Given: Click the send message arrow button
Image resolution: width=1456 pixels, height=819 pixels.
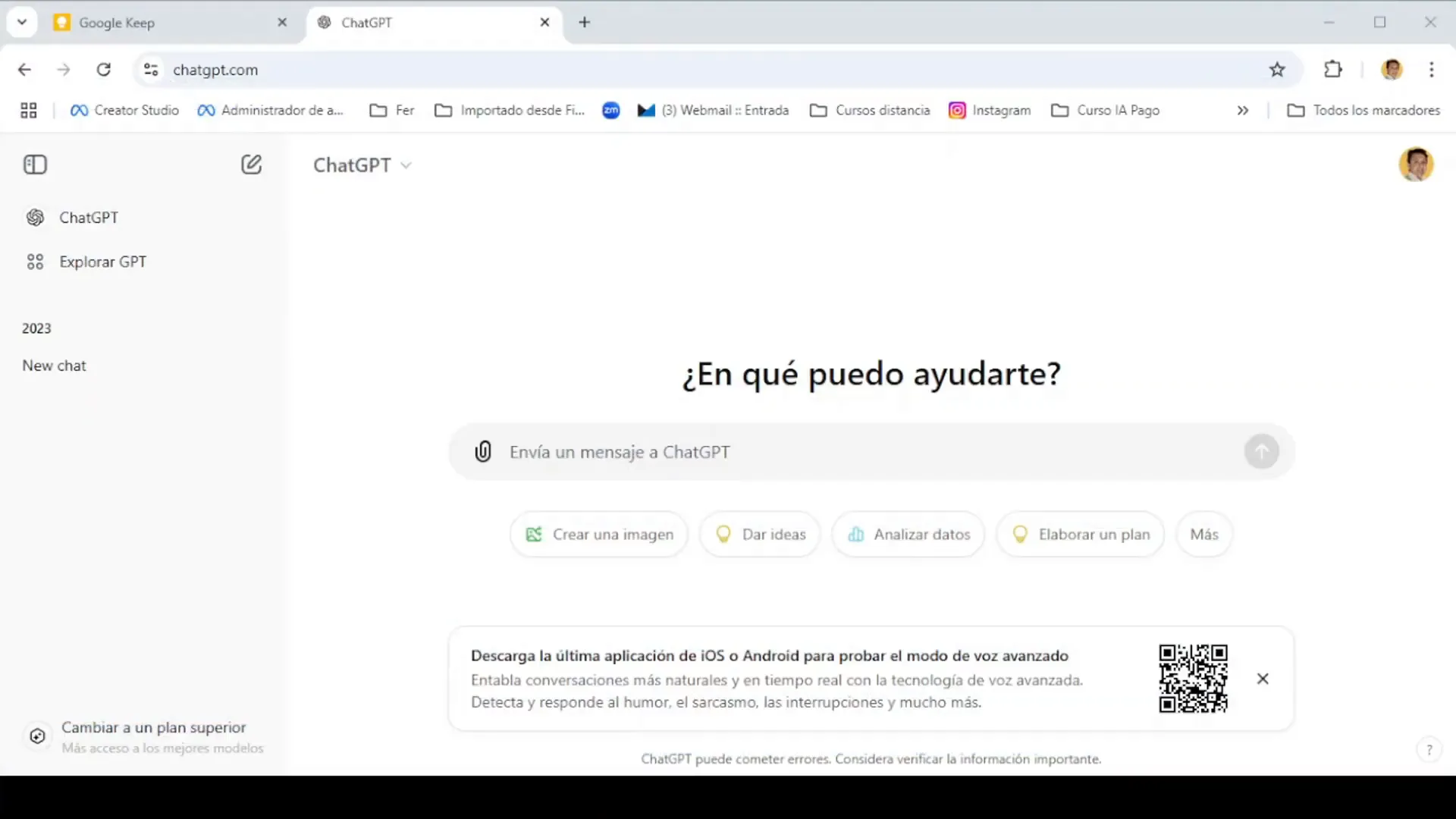Looking at the screenshot, I should coord(1262,452).
